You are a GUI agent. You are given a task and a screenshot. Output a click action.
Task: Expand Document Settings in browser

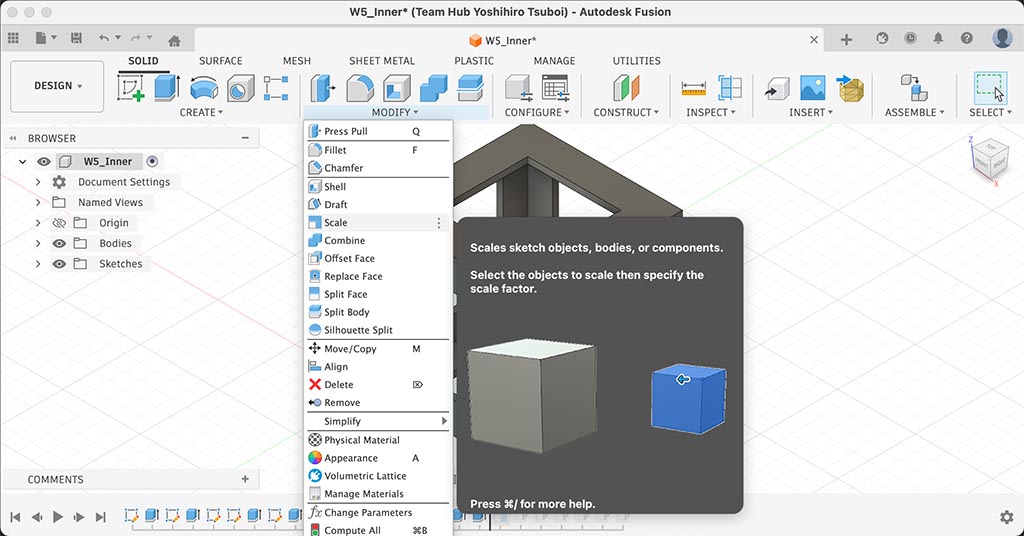pos(38,182)
